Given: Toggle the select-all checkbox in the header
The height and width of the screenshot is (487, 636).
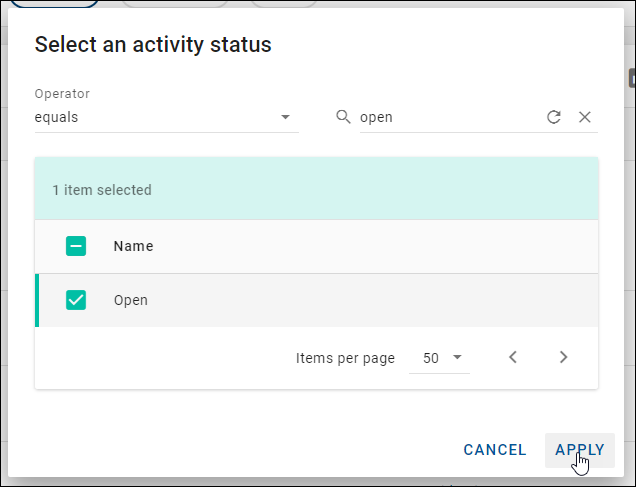Looking at the screenshot, I should (x=76, y=246).
